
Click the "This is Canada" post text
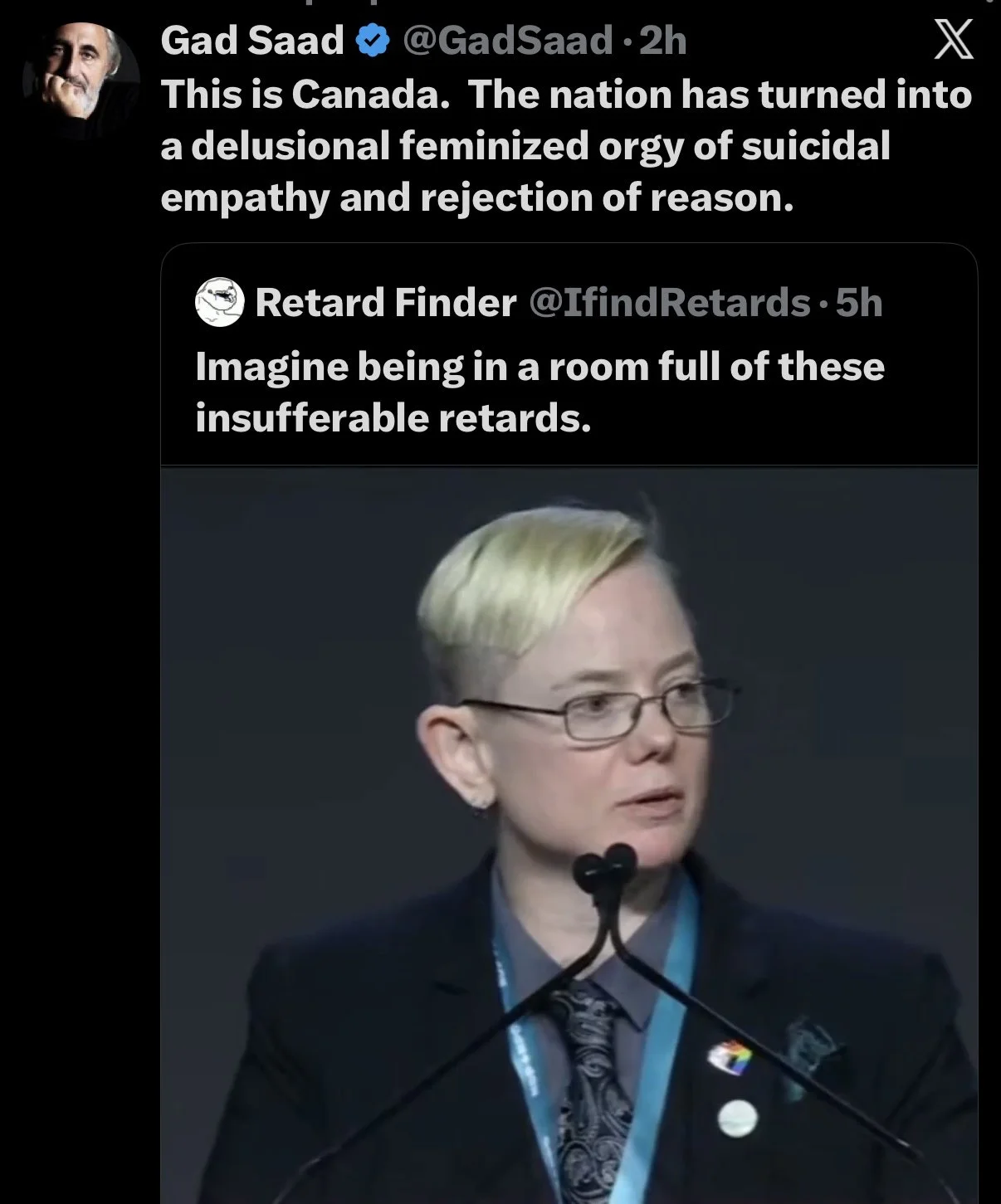(566, 146)
